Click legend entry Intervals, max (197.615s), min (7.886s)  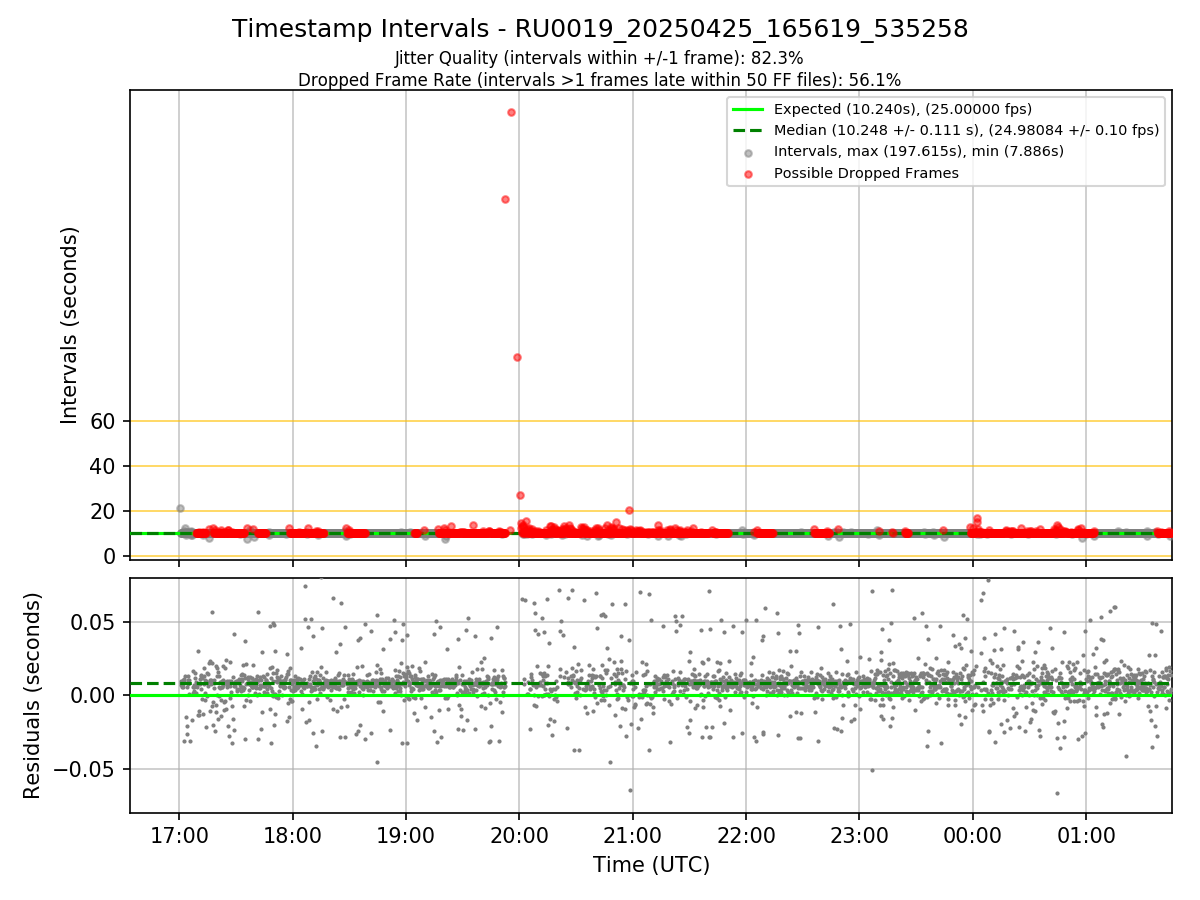[x=919, y=151]
